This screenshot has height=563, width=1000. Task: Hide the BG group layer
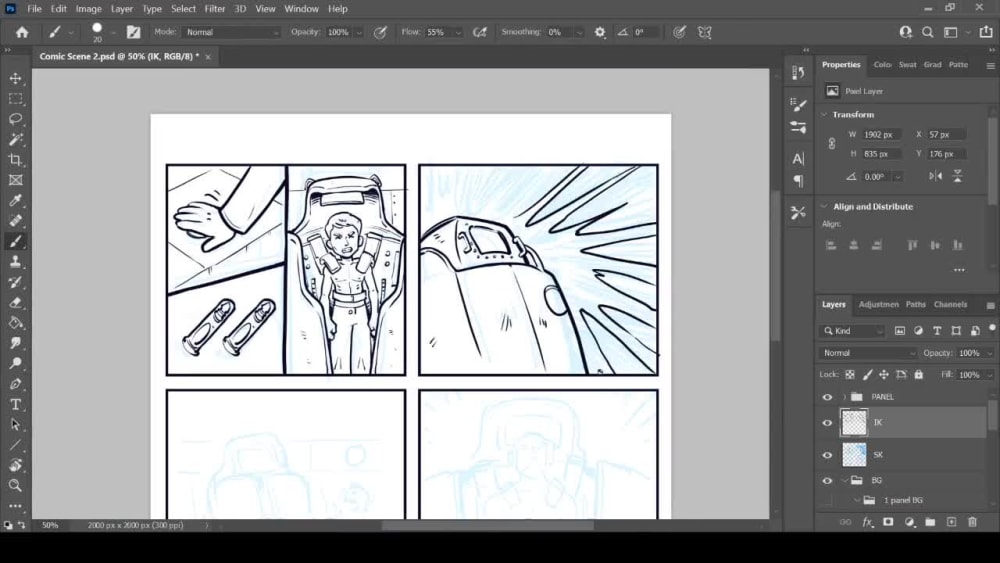(x=827, y=481)
